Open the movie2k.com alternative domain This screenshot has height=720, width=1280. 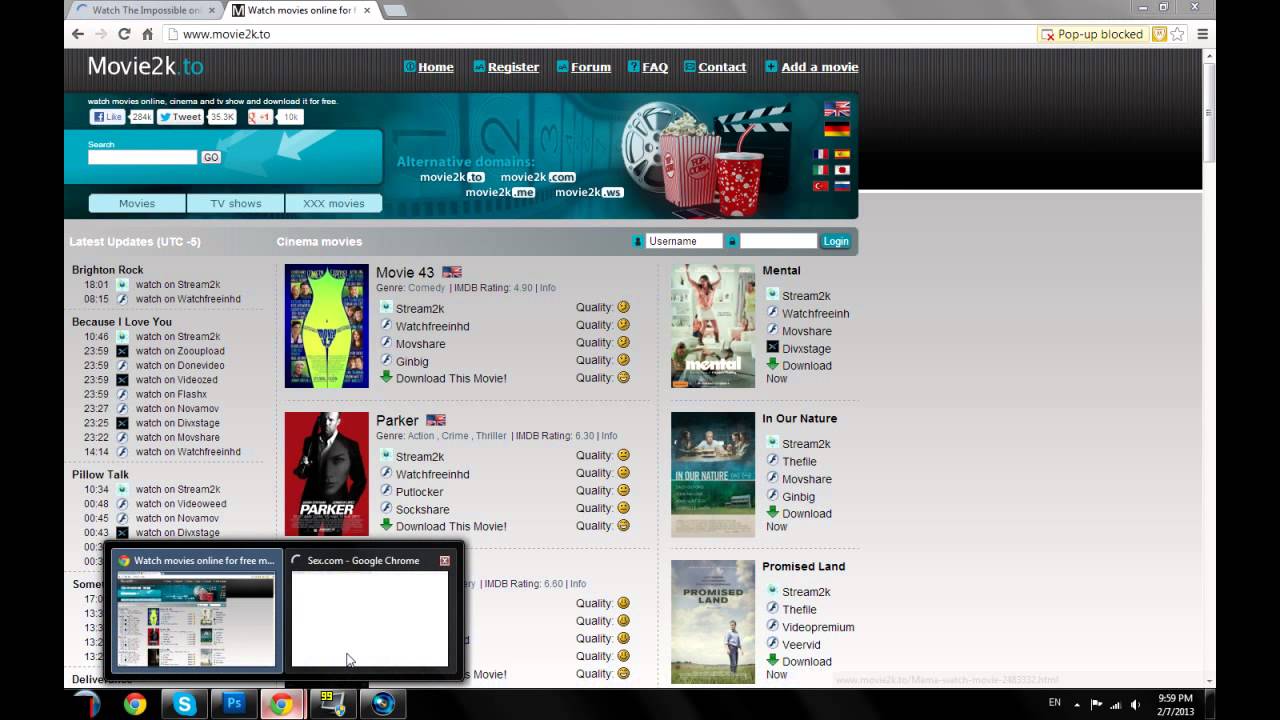[538, 177]
